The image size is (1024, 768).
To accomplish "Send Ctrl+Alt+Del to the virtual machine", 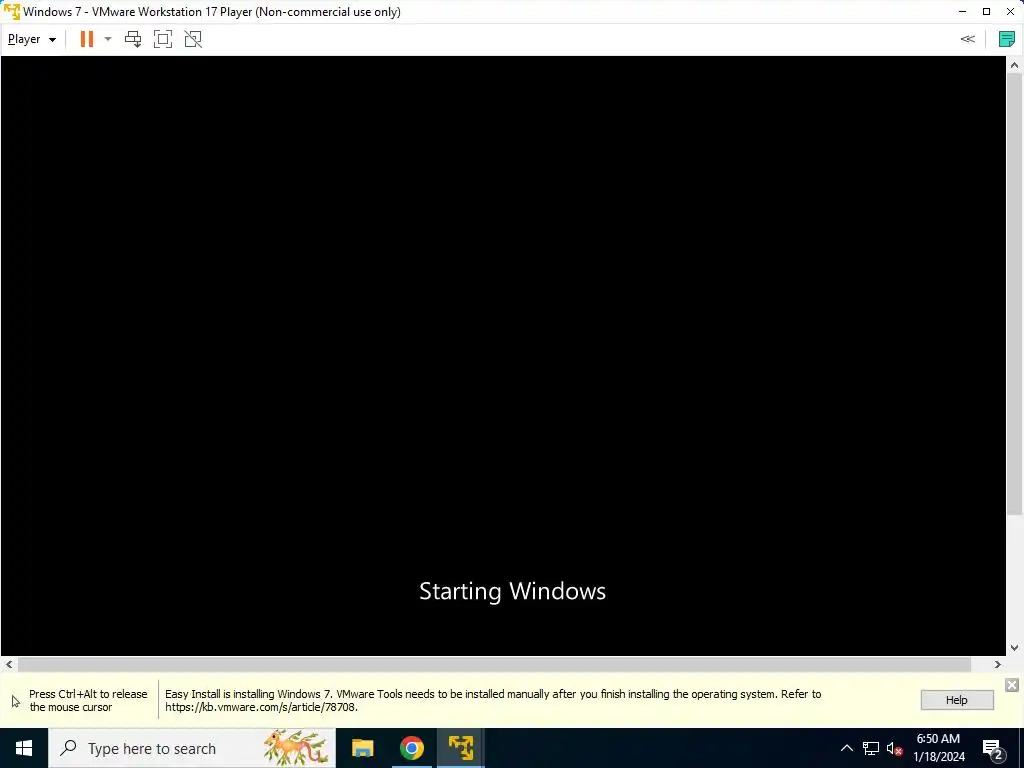I will pyautogui.click(x=133, y=39).
